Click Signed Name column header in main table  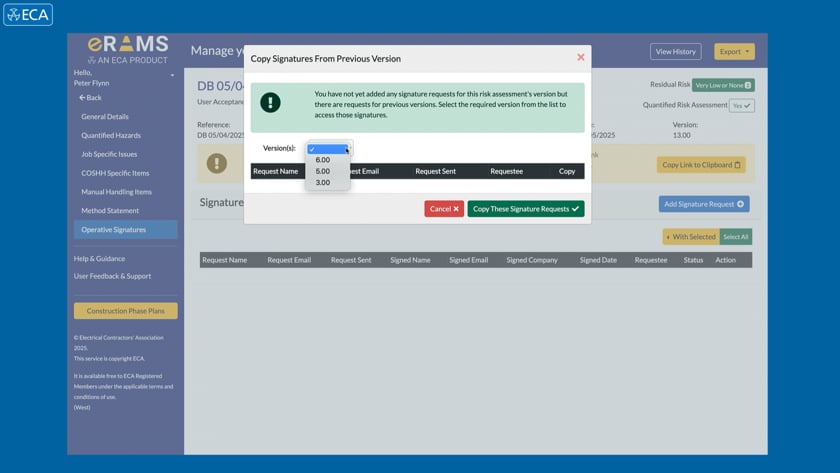(x=410, y=260)
